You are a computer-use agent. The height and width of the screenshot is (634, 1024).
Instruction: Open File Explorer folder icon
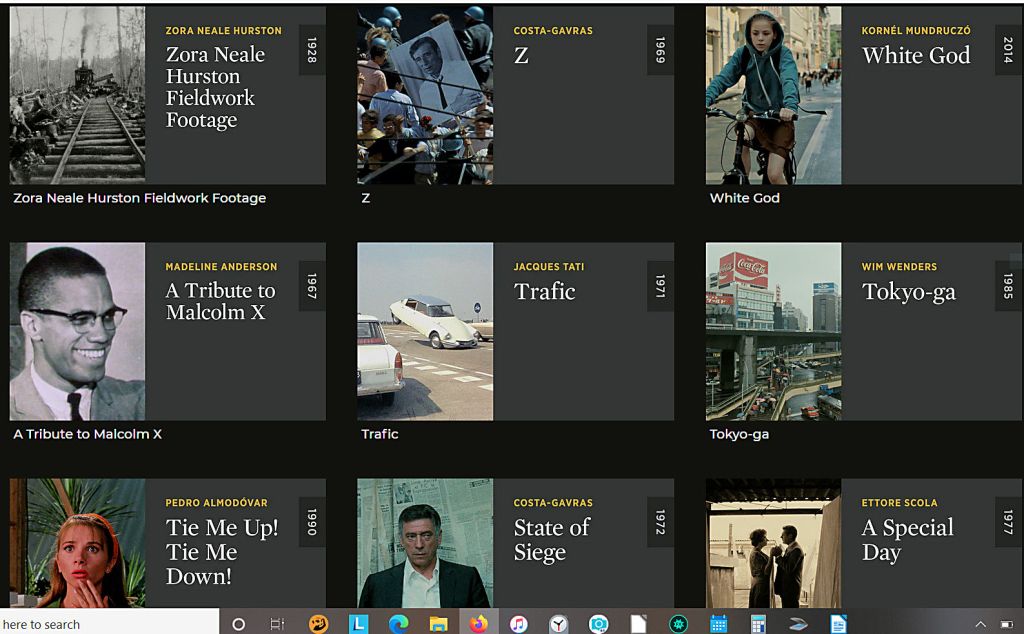[x=438, y=624]
